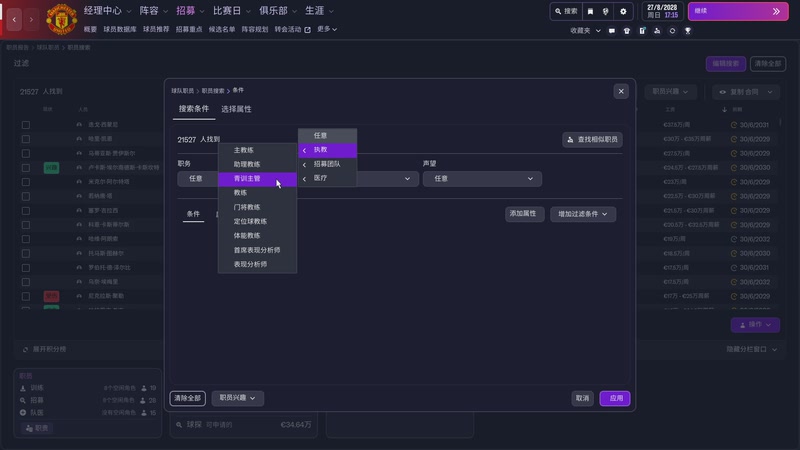
Task: Tick the checkbox in the first staff row
Action: click(x=26, y=124)
